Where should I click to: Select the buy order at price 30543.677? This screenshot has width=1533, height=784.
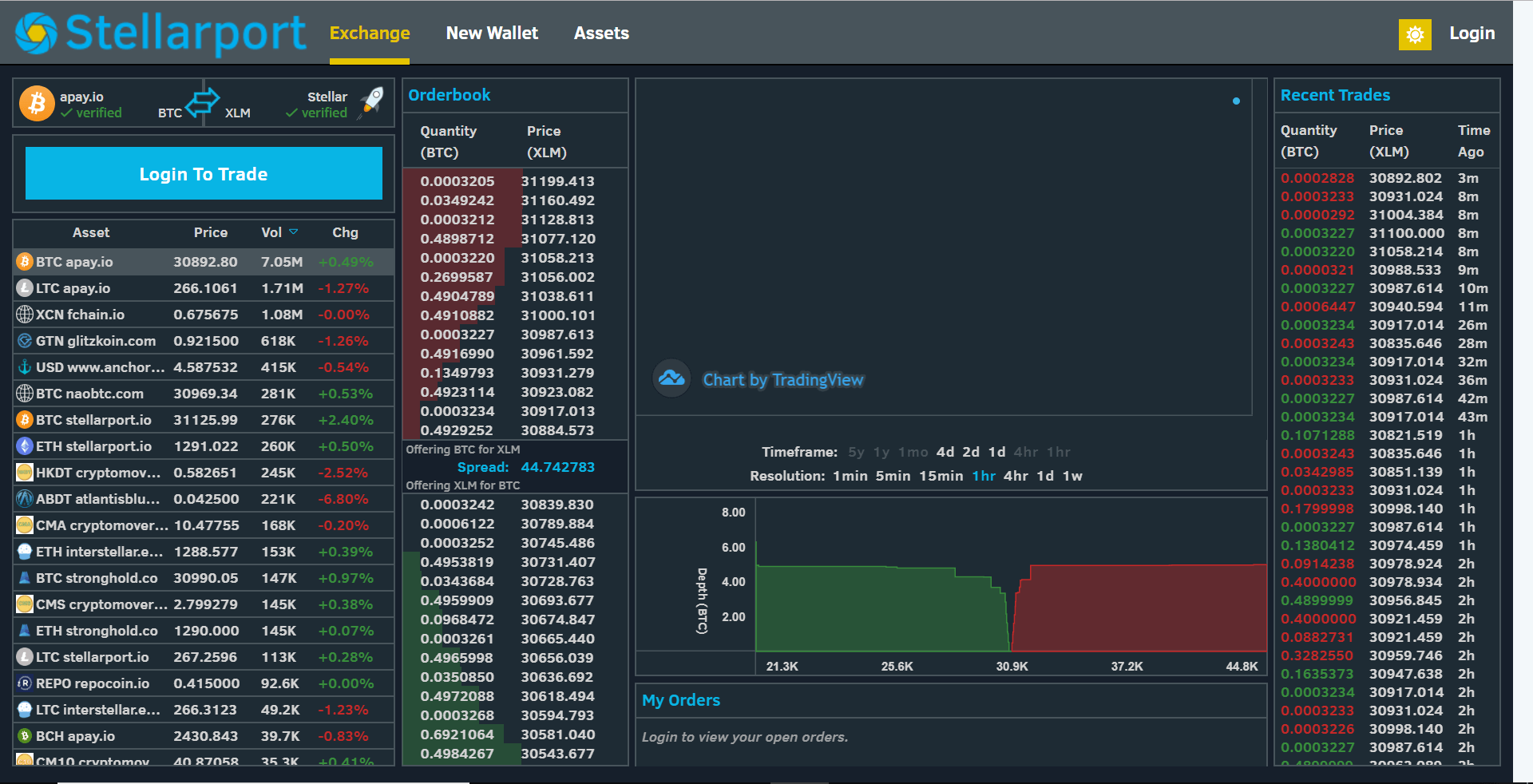coord(515,754)
